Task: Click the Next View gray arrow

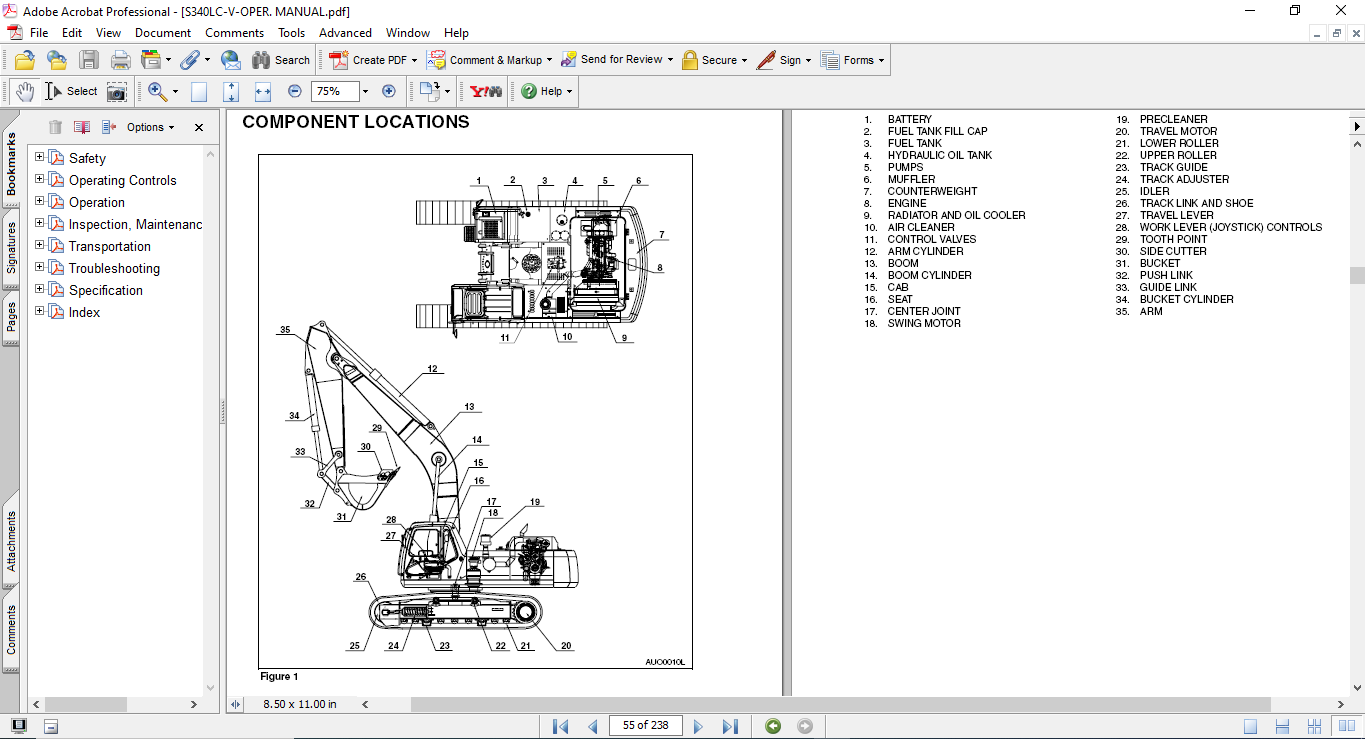Action: 805,726
